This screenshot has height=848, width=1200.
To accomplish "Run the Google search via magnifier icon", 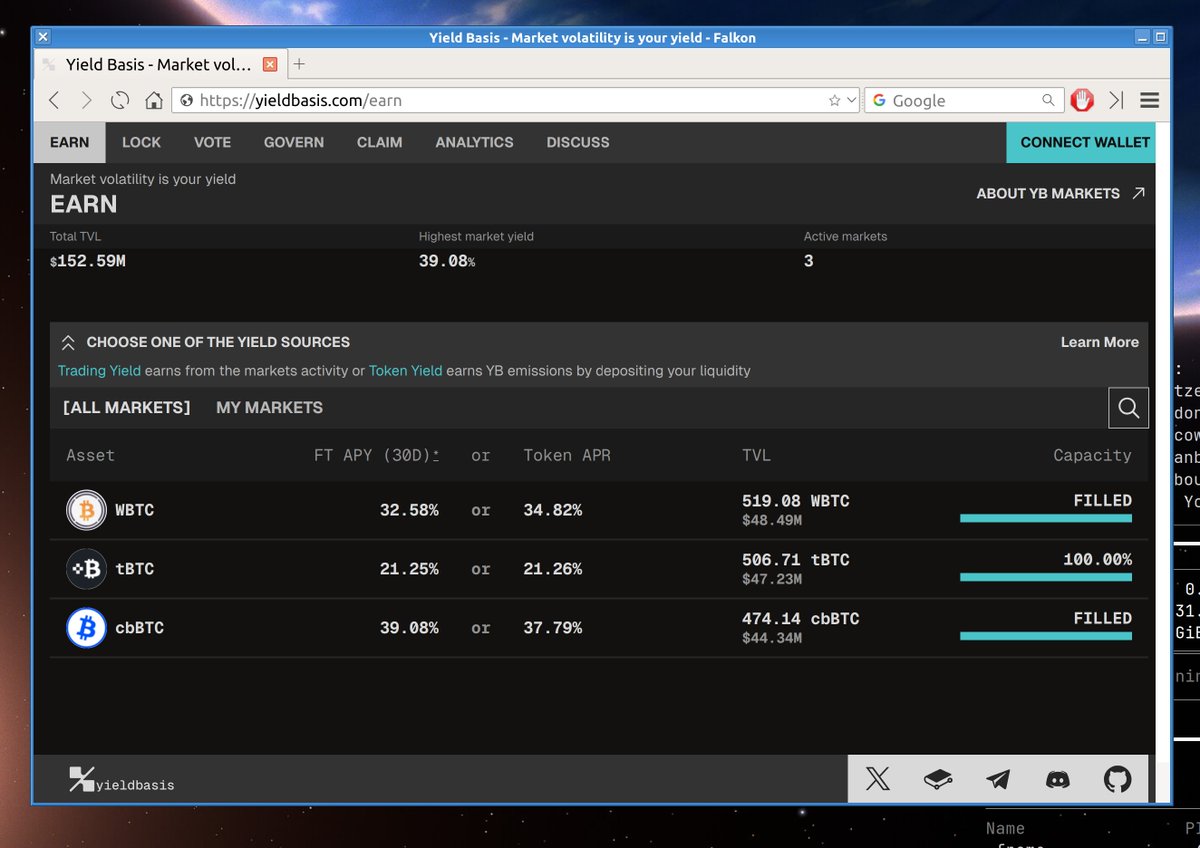I will 1048,100.
